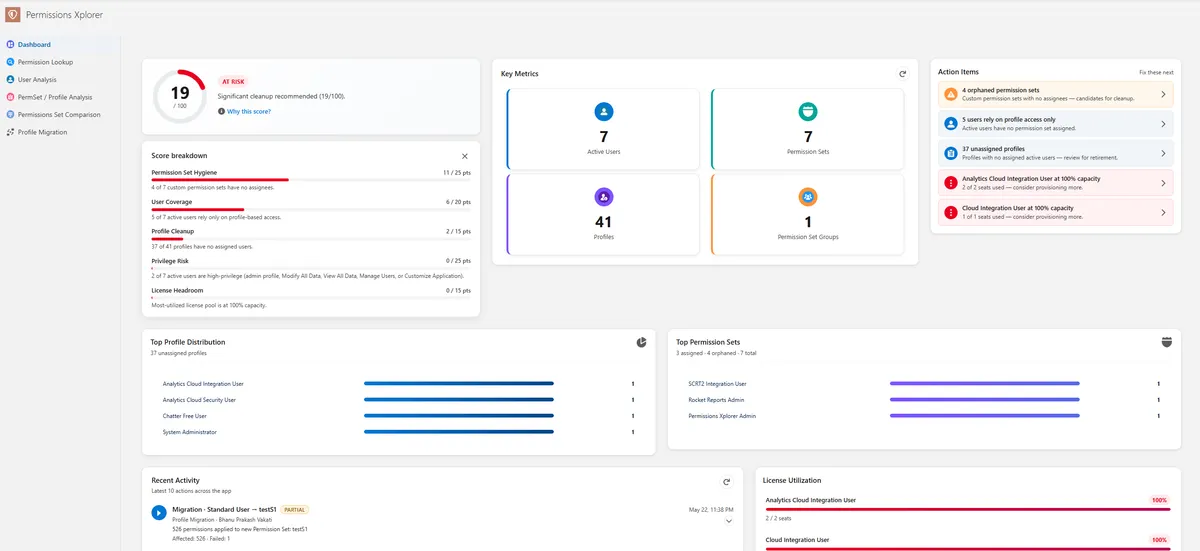Expand the '37 unassigned profiles' action item
Screen dimensions: 1200x551
(x=1163, y=153)
